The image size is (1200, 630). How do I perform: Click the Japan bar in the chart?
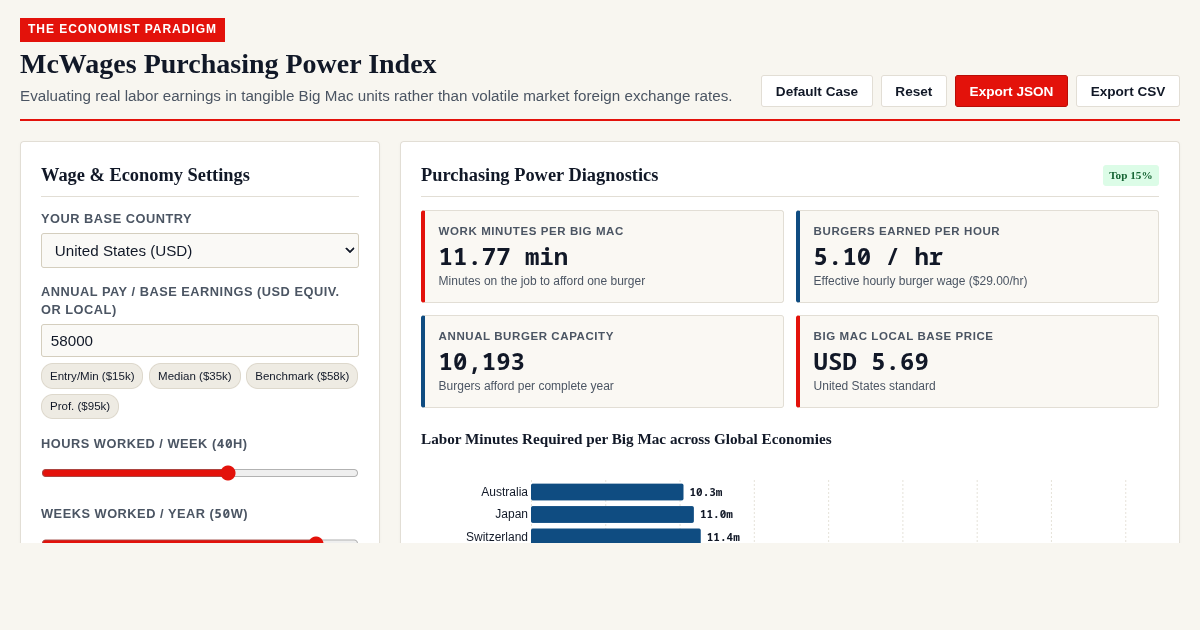click(x=612, y=514)
